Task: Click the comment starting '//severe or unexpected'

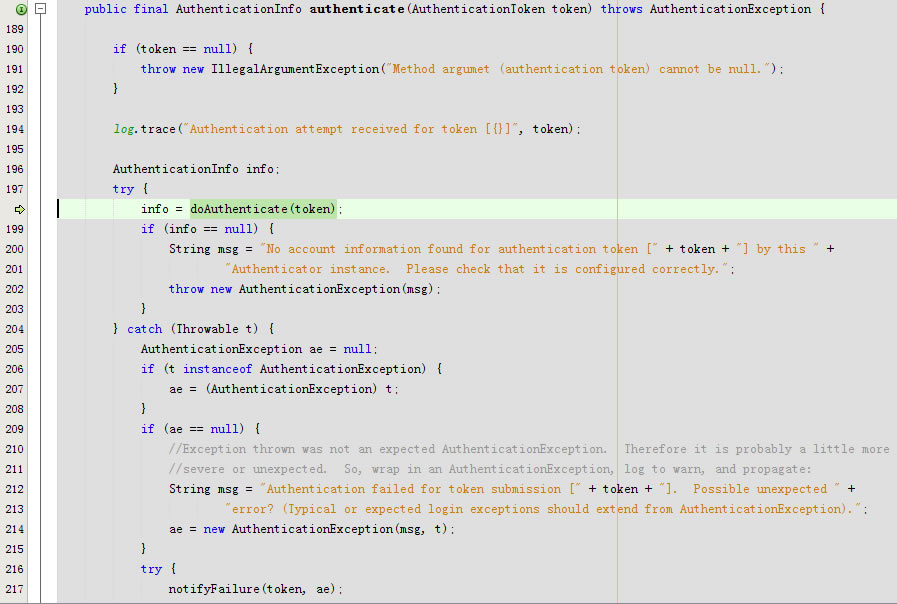Action: pyautogui.click(x=490, y=469)
